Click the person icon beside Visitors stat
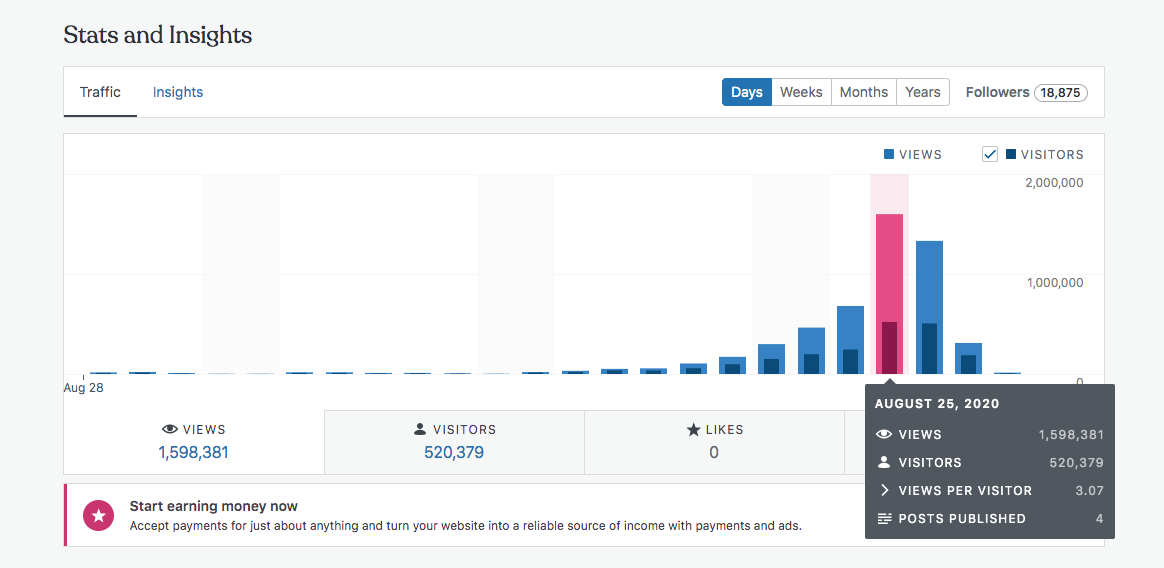Screen dimensions: 1164x568 click(420, 430)
